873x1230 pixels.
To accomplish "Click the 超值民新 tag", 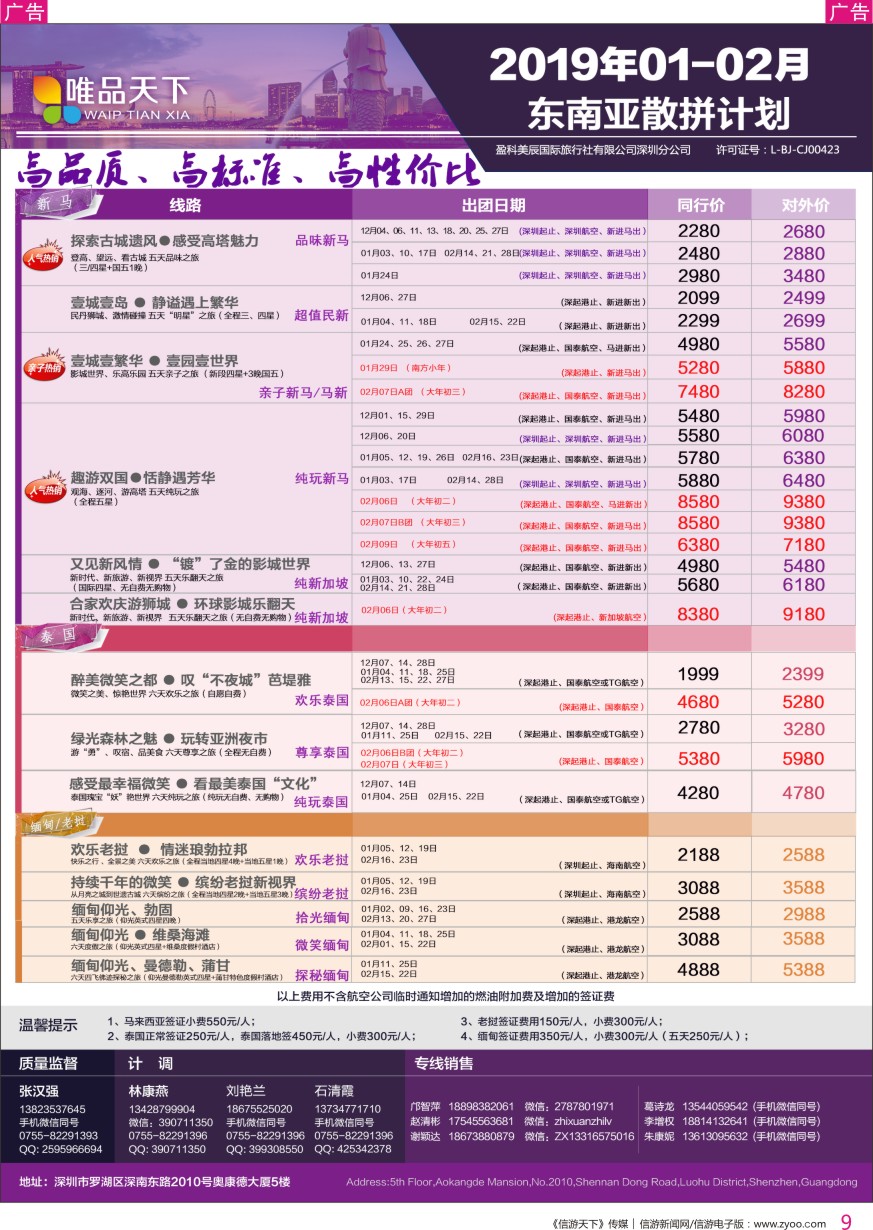I will (321, 316).
